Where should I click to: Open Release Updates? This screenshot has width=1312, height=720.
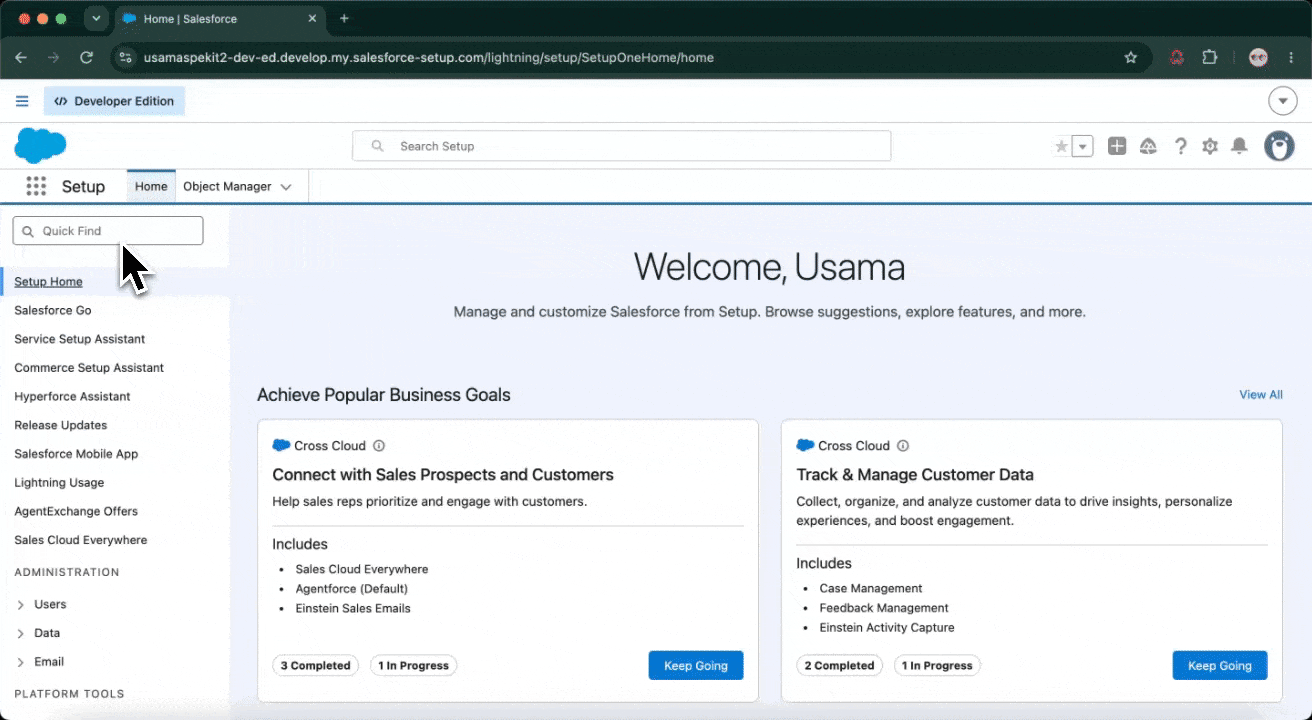(x=61, y=425)
